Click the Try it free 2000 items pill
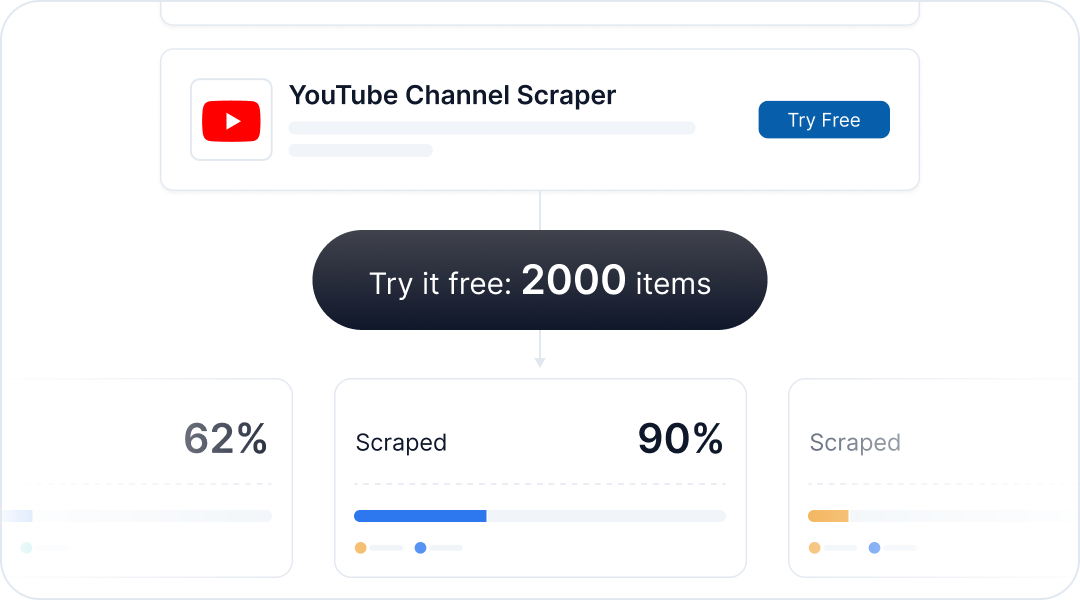Viewport: 1080px width, 600px height. 540,280
